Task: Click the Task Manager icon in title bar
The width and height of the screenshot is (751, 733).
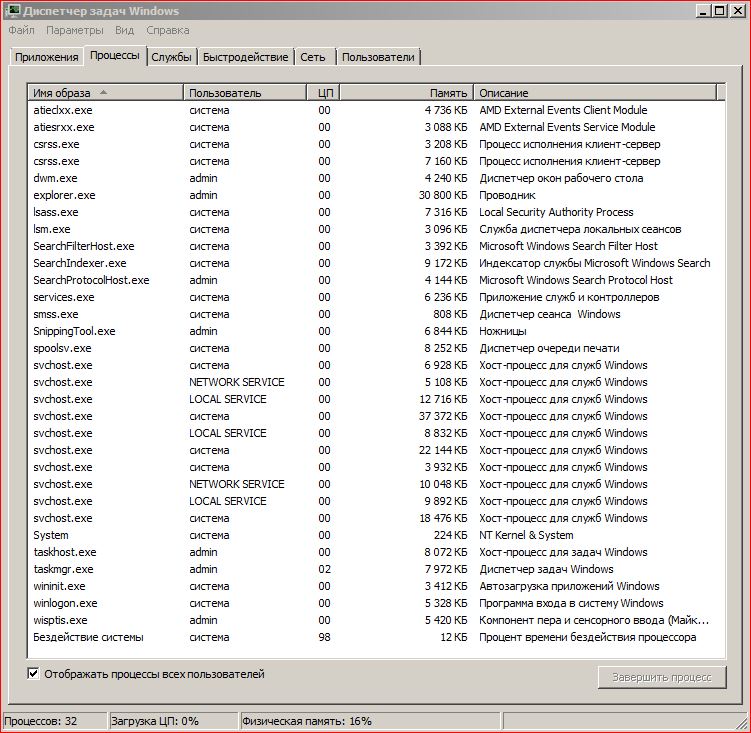Action: tap(11, 11)
